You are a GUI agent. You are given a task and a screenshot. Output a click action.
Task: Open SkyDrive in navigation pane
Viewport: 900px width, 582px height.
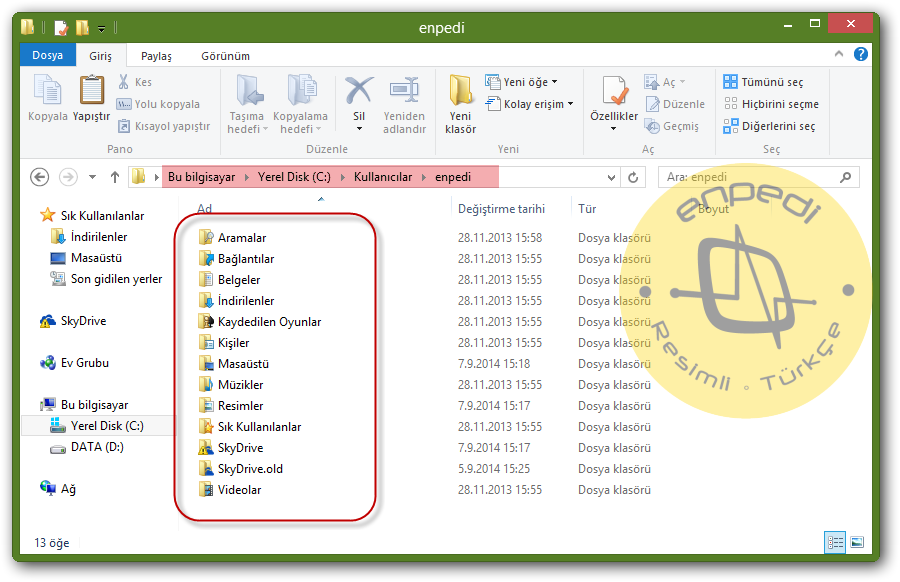tap(73, 321)
